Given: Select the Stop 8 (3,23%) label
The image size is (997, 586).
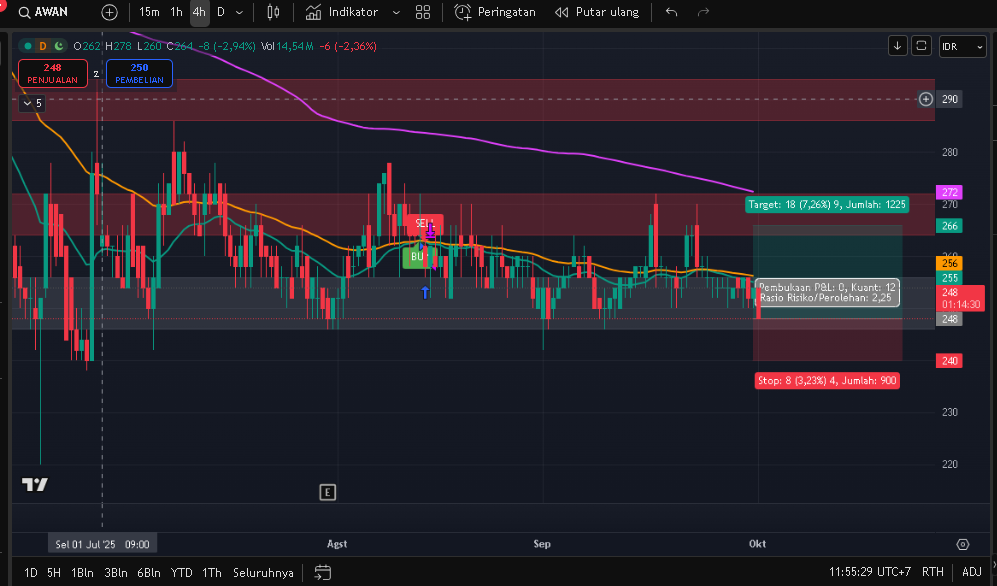Looking at the screenshot, I should click(x=827, y=381).
